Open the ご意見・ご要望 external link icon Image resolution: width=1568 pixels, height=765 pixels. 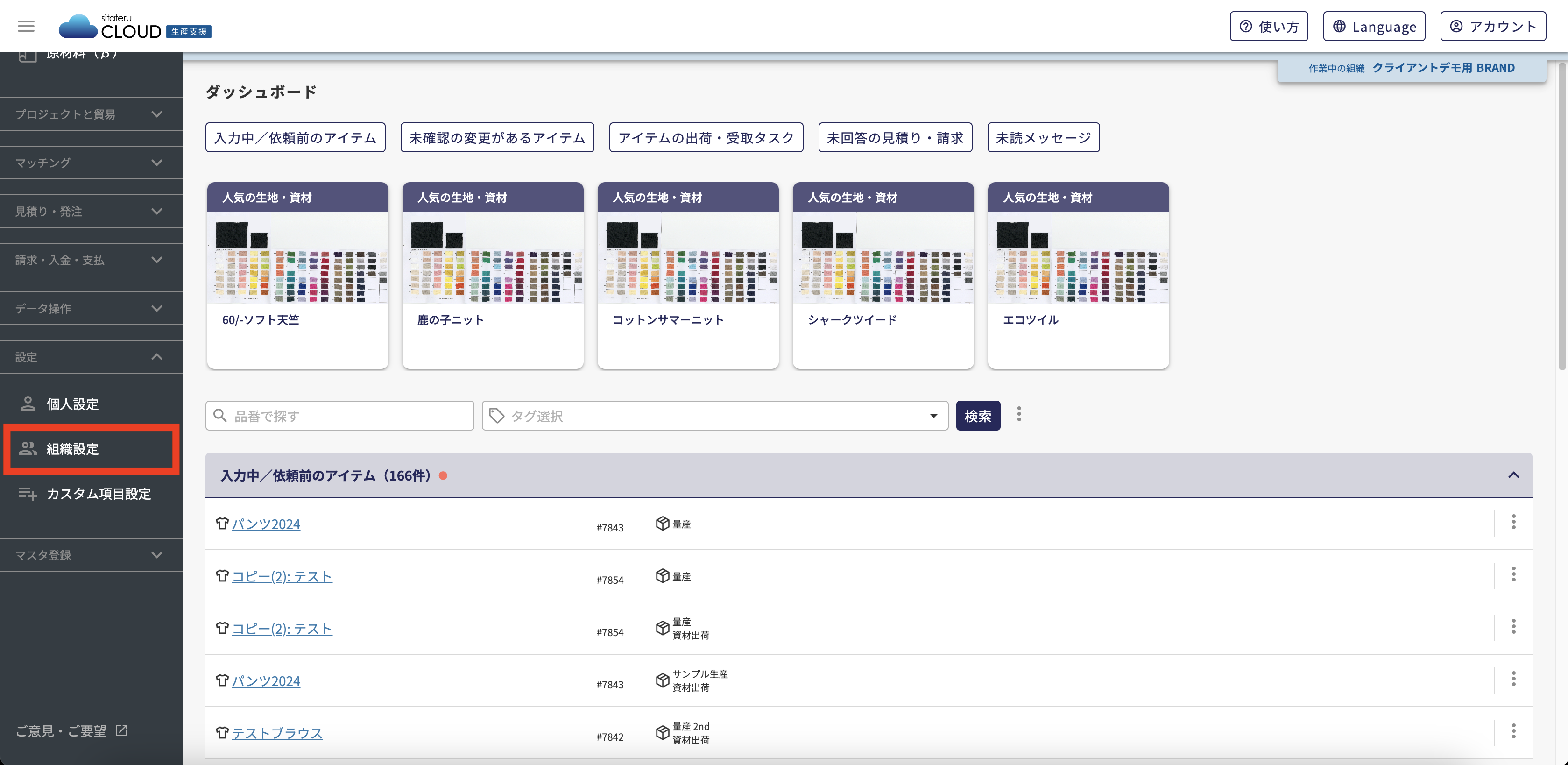pyautogui.click(x=122, y=730)
